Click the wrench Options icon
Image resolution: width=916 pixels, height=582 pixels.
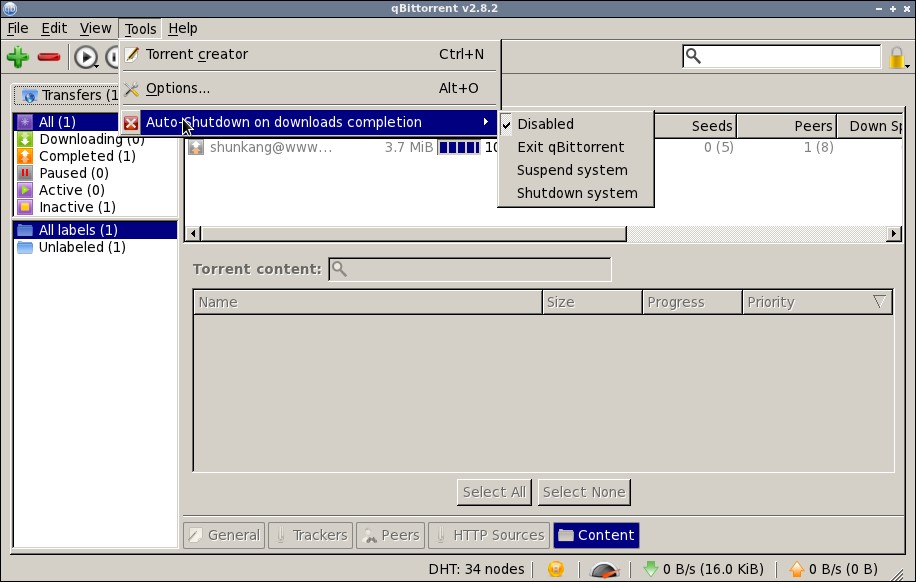(131, 89)
